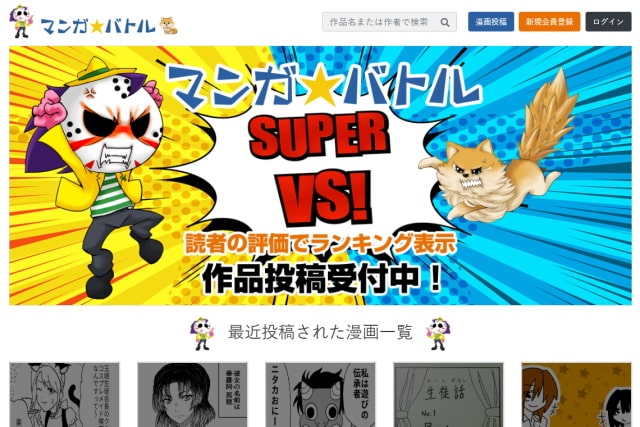Open the 新規会員登録 registration button
The image size is (640, 427).
pos(549,22)
